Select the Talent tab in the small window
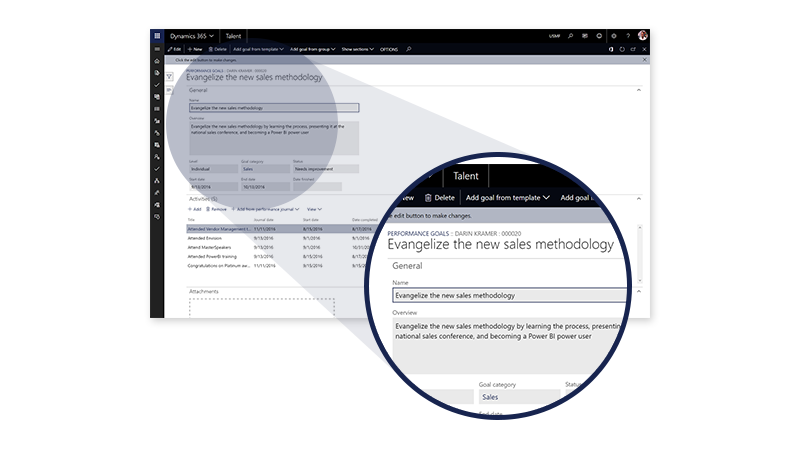This screenshot has width=800, height=450. (233, 36)
